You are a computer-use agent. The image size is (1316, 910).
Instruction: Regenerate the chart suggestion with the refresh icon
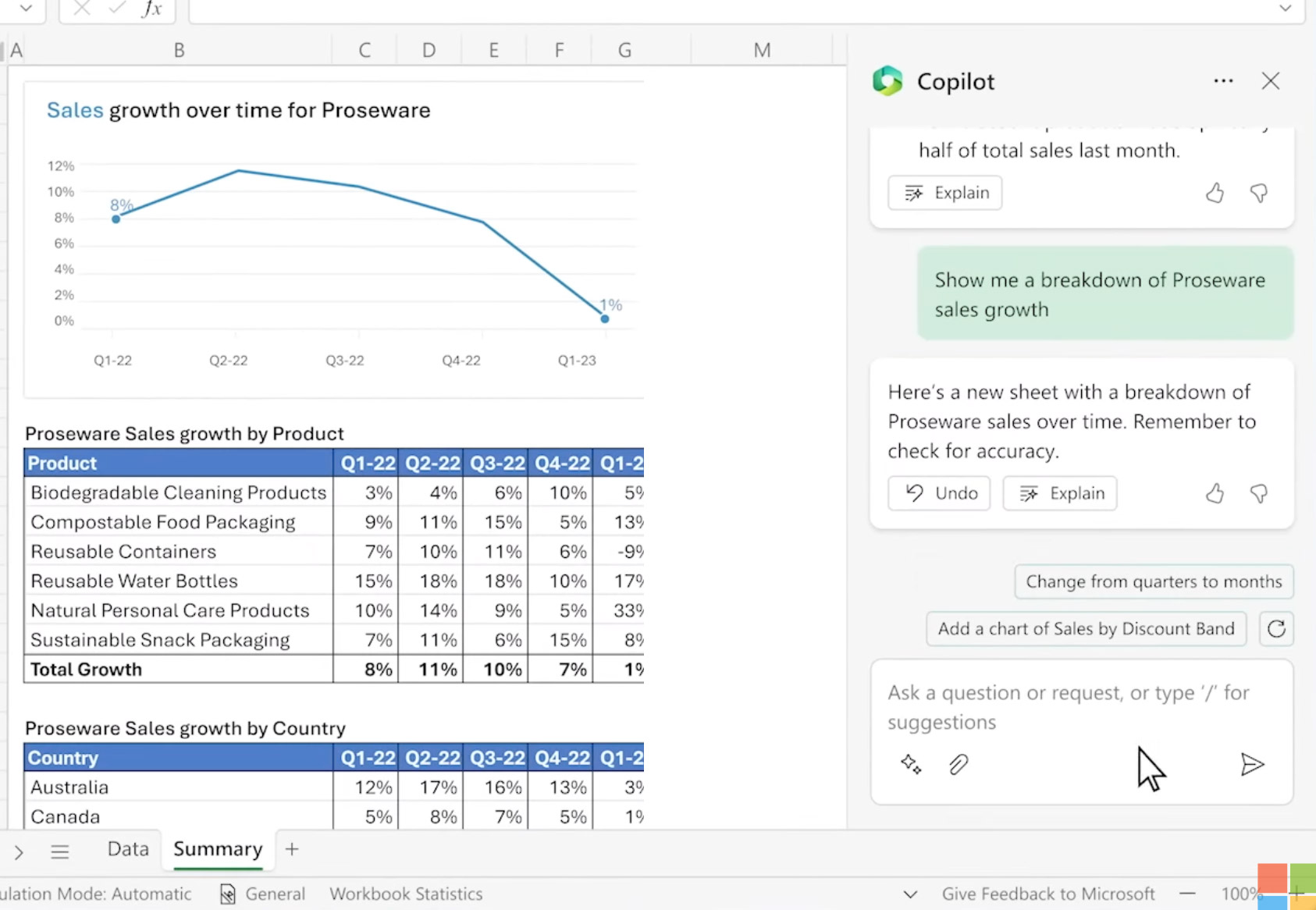click(1276, 628)
